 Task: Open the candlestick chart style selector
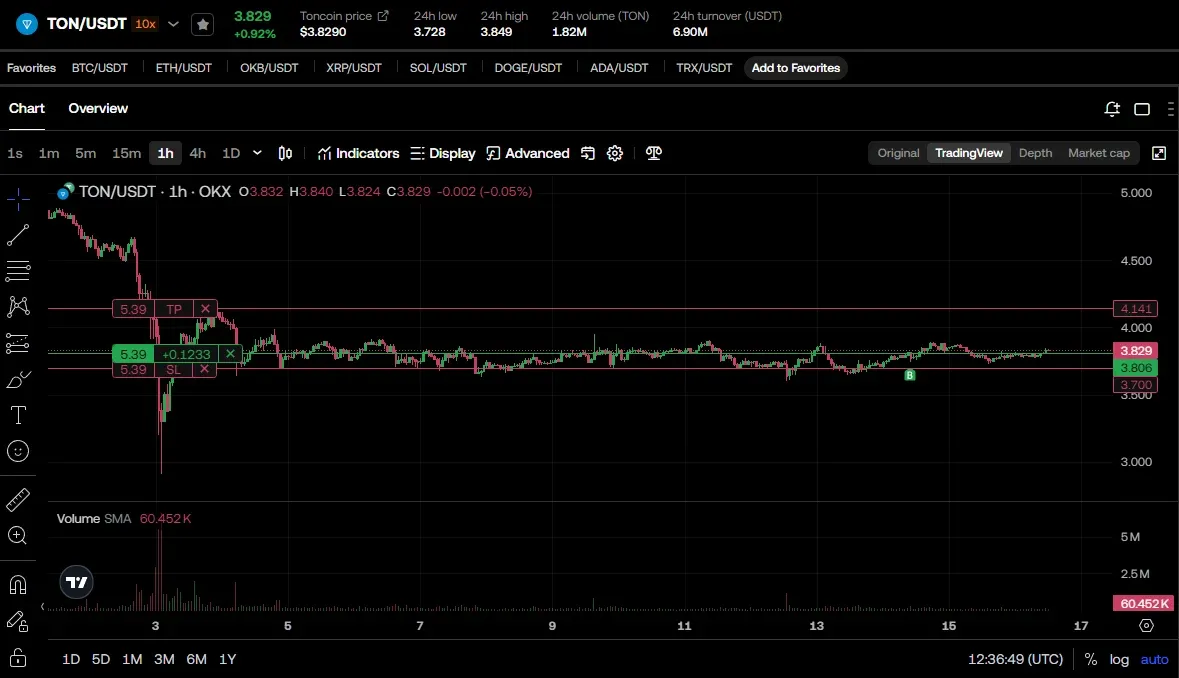tap(285, 153)
